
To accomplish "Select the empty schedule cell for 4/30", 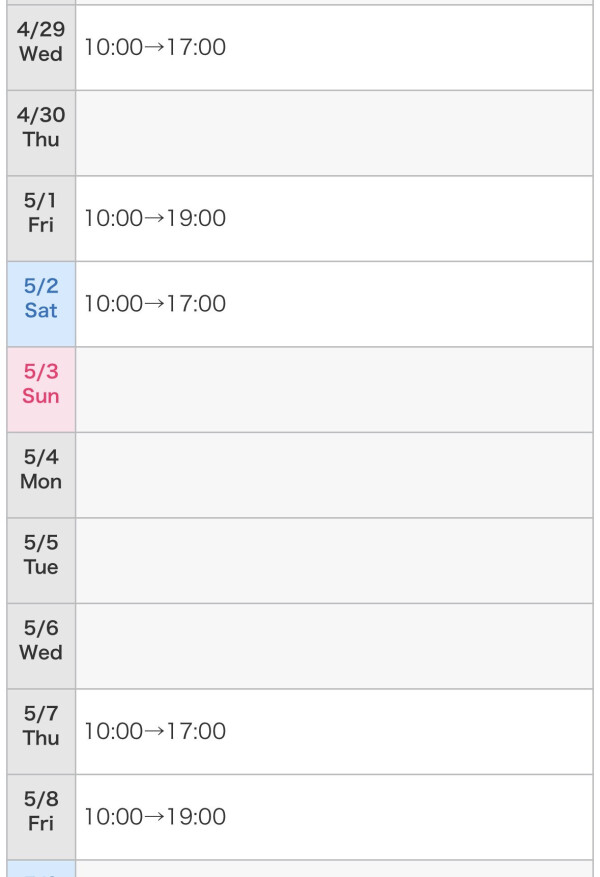I will (x=334, y=133).
